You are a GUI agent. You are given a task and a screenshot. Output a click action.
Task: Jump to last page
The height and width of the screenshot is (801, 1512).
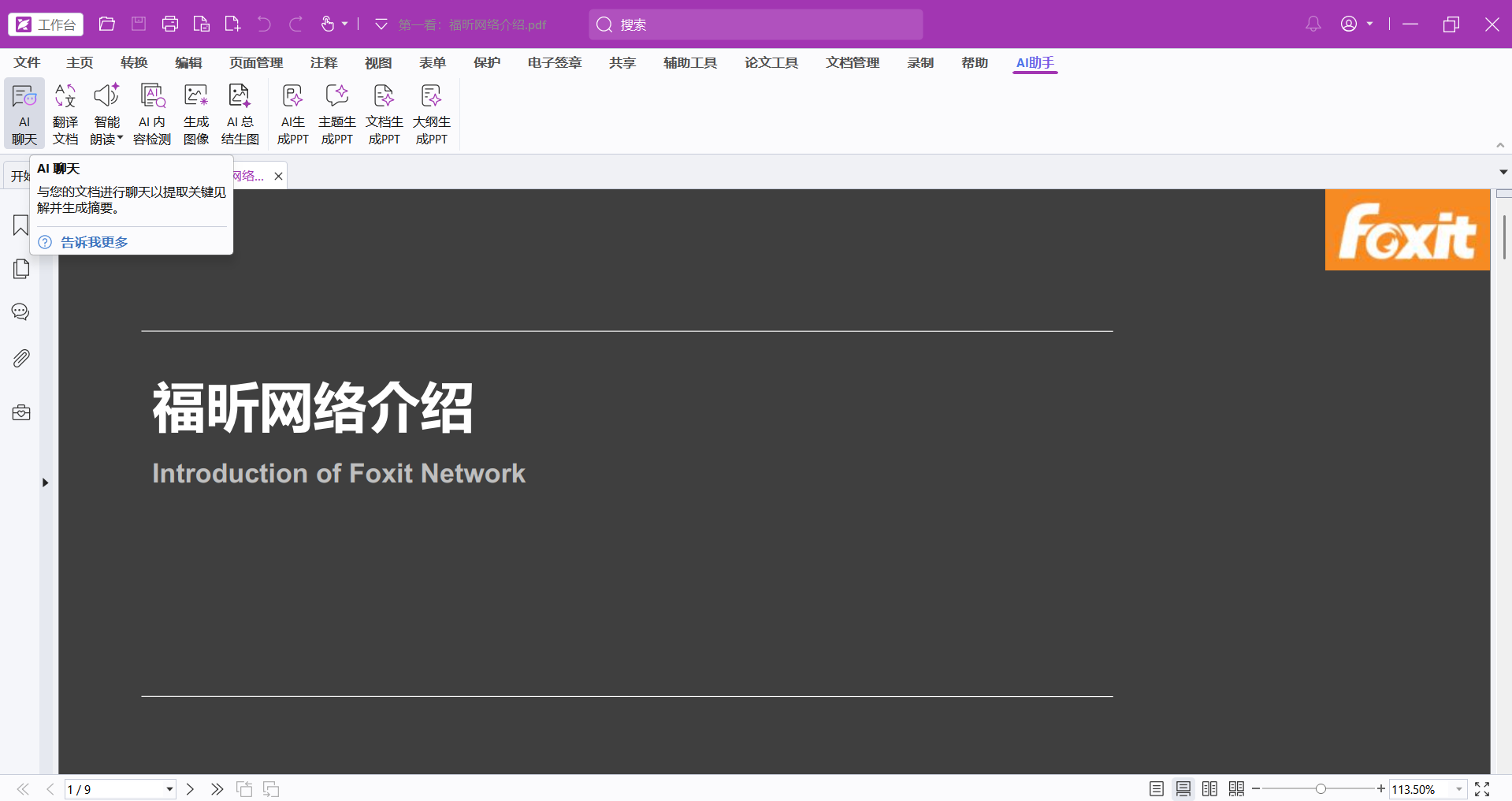tap(217, 789)
